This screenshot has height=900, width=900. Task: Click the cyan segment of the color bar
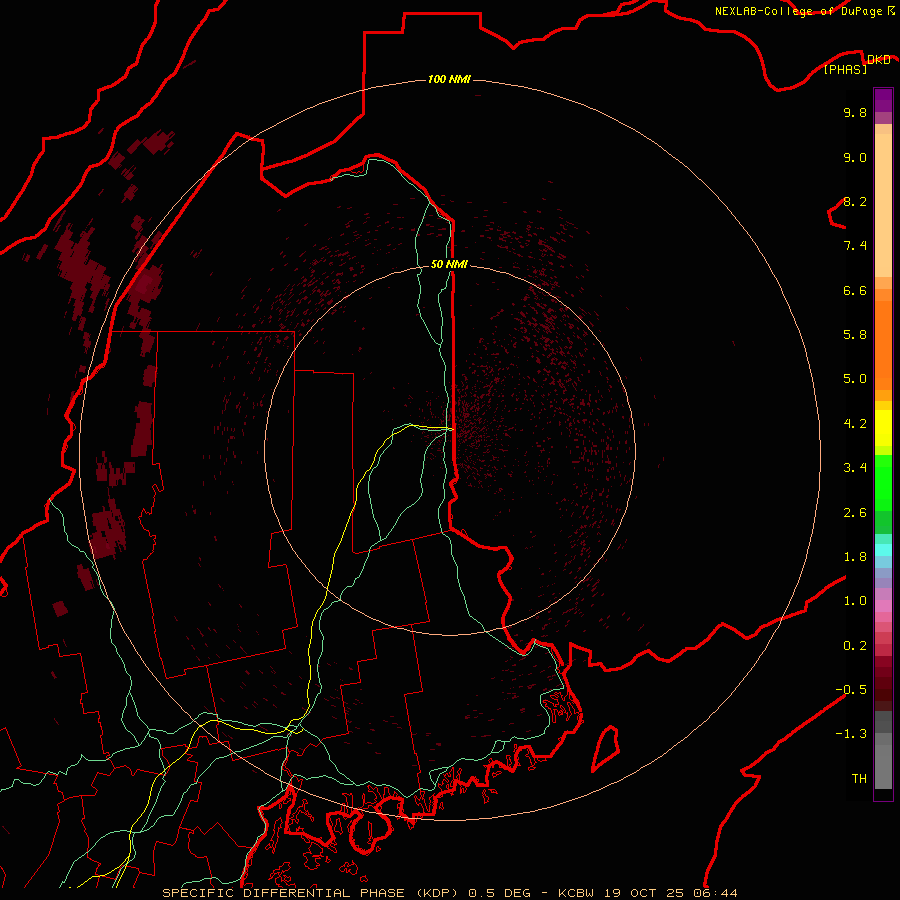pyautogui.click(x=883, y=550)
